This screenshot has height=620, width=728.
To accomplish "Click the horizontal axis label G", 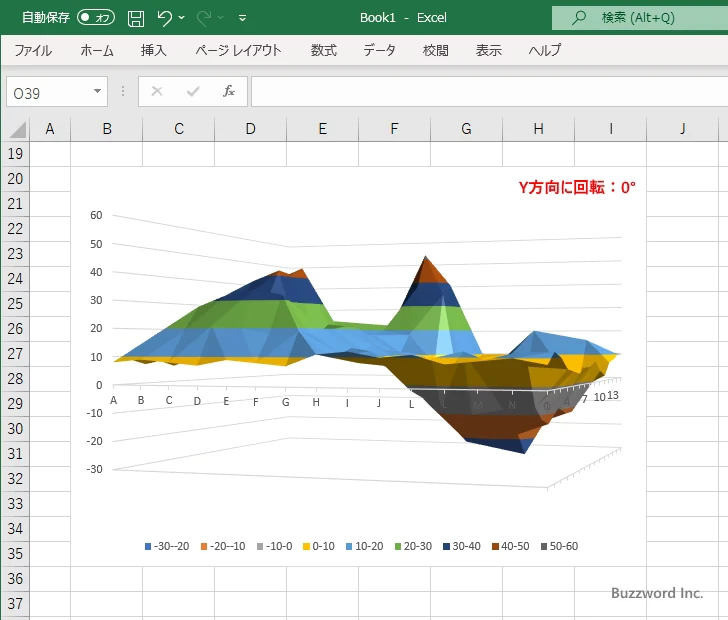I will pos(286,402).
